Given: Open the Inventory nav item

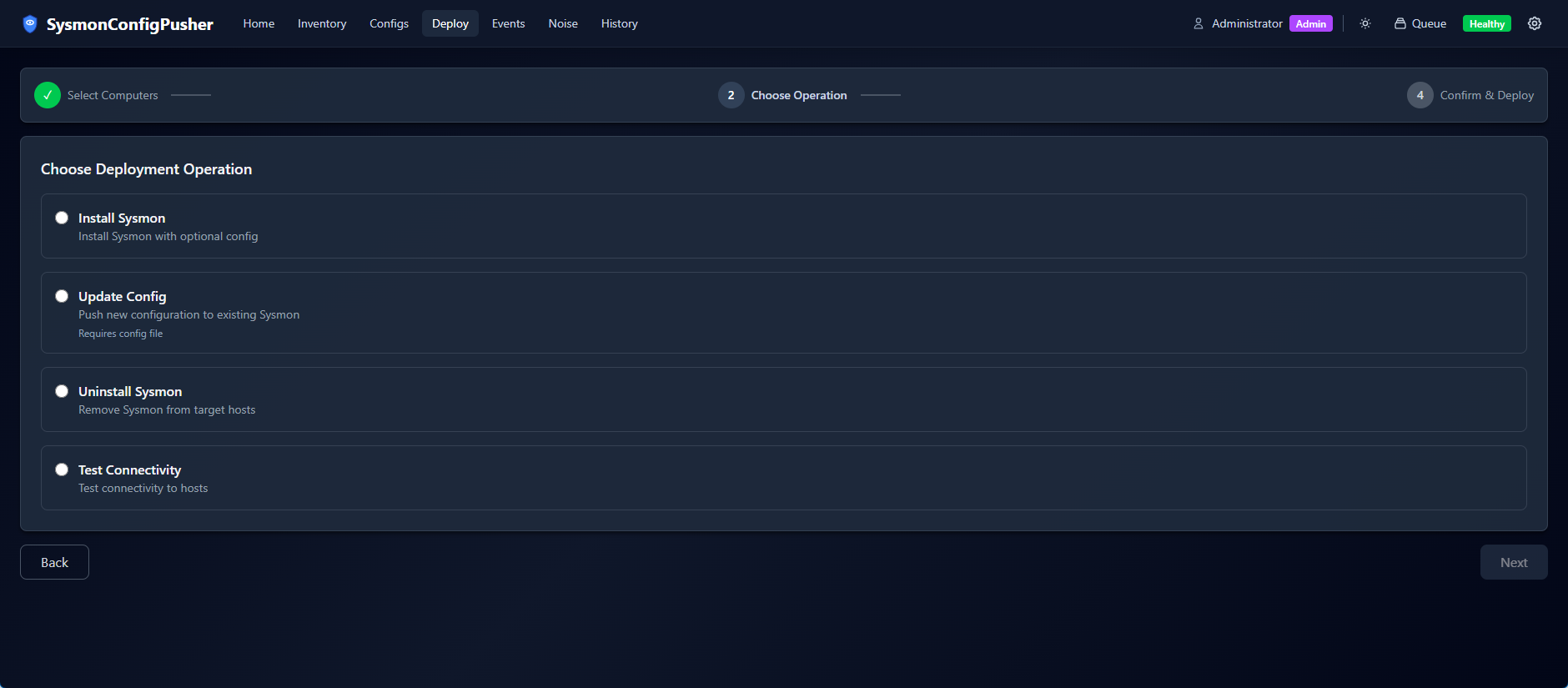Looking at the screenshot, I should pos(322,23).
